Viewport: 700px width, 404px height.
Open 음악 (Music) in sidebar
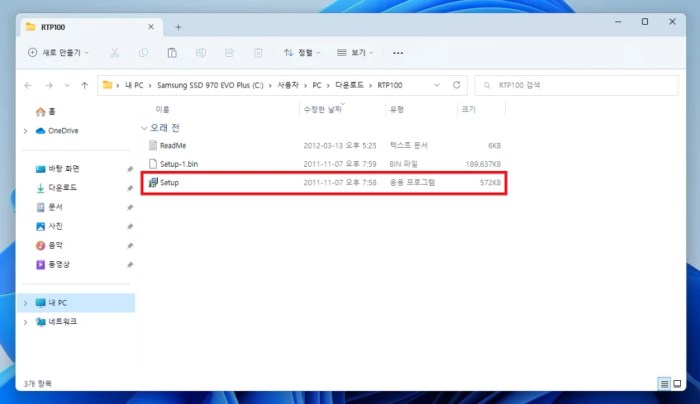coord(49,246)
